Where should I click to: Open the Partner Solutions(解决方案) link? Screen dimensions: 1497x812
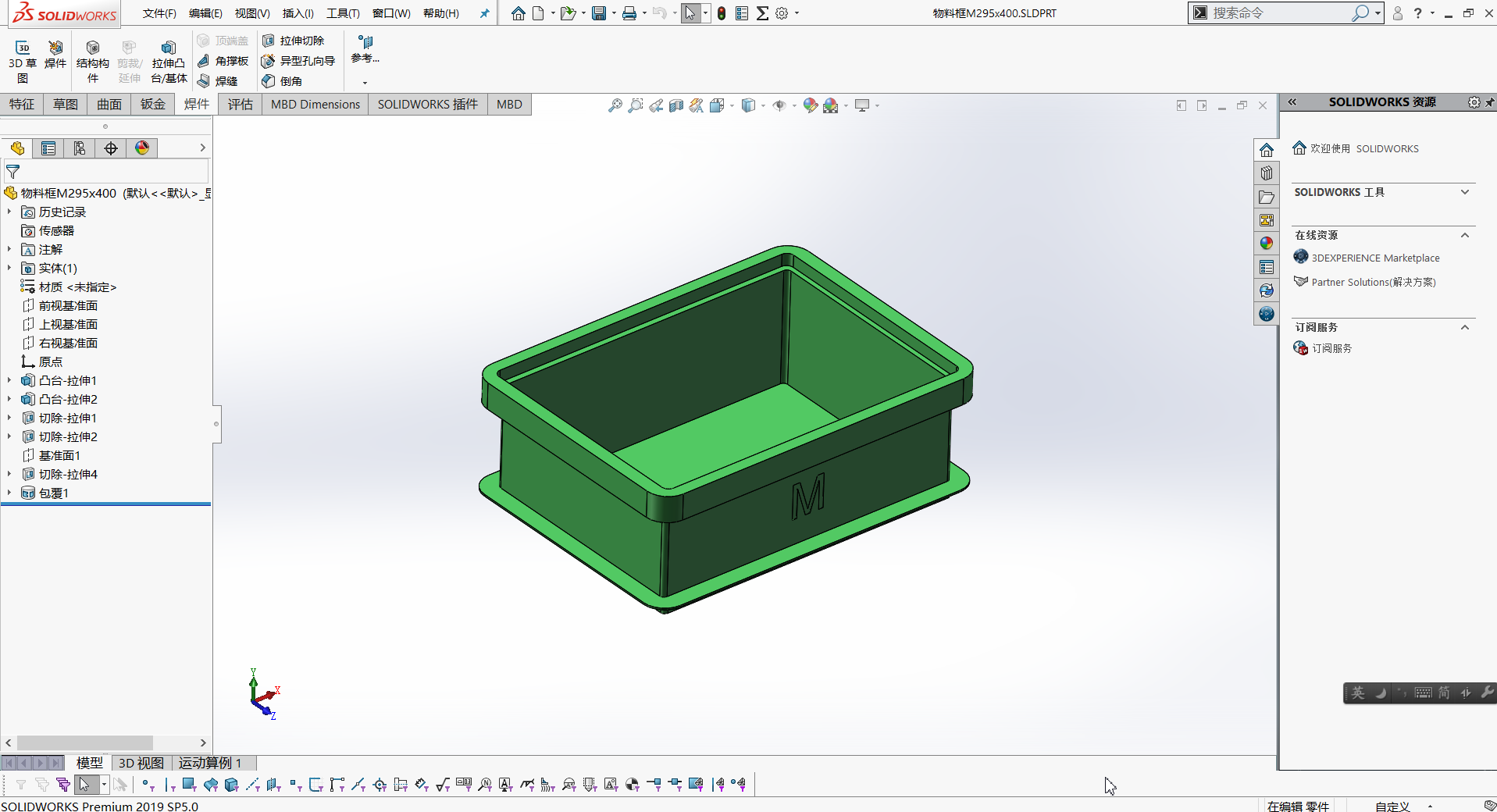[1373, 282]
